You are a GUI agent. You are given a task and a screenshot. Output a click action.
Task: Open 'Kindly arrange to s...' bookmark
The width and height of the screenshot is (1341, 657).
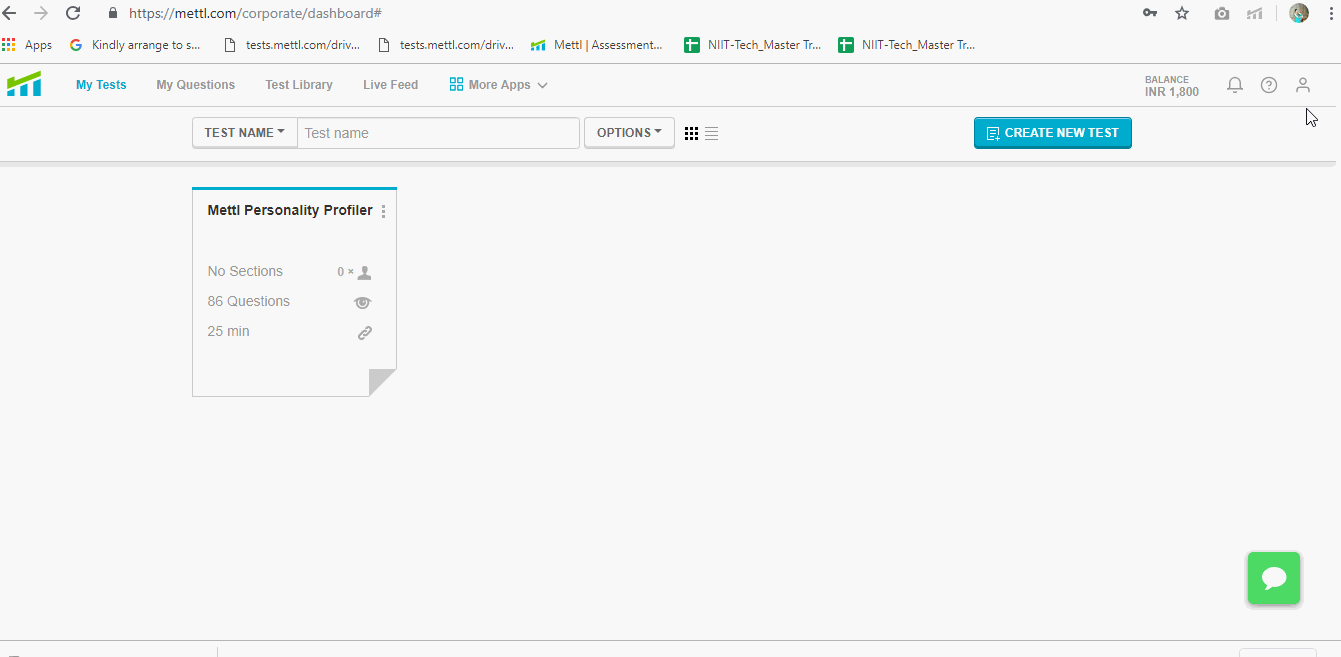point(135,44)
